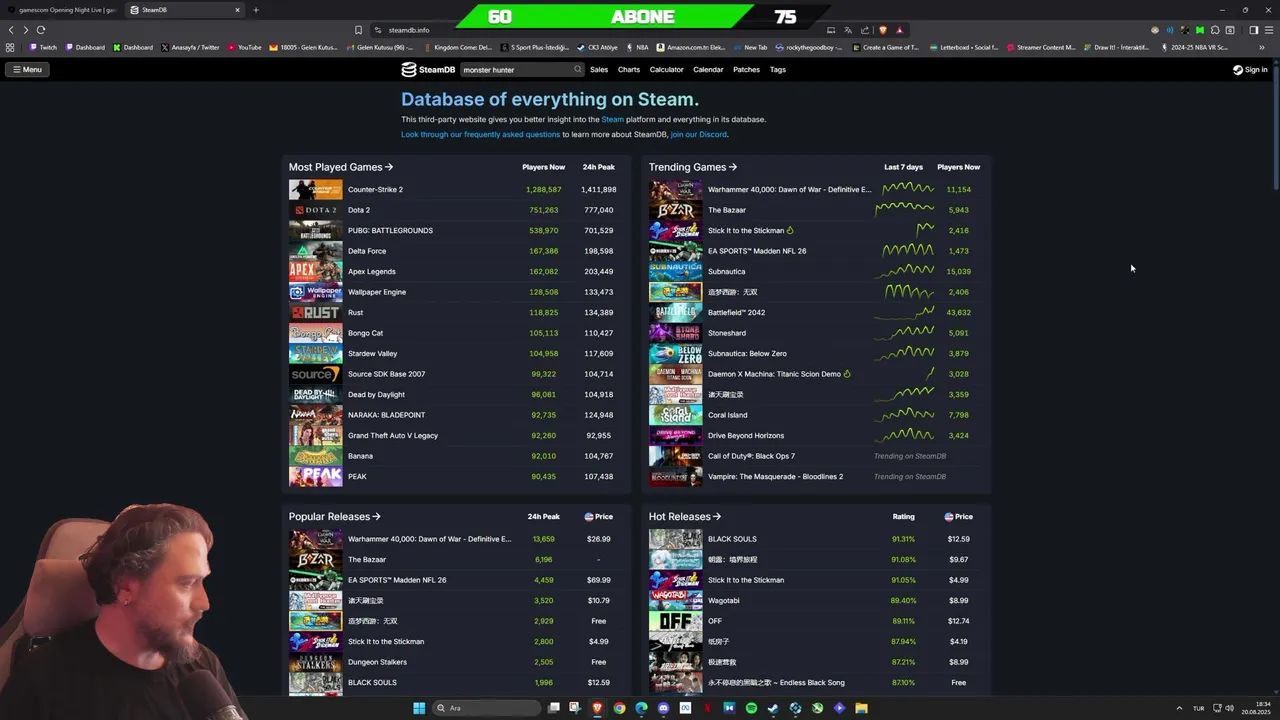Image resolution: width=1280 pixels, height=720 pixels.
Task: Follow the 'Steam' link in description
Action: click(x=612, y=119)
